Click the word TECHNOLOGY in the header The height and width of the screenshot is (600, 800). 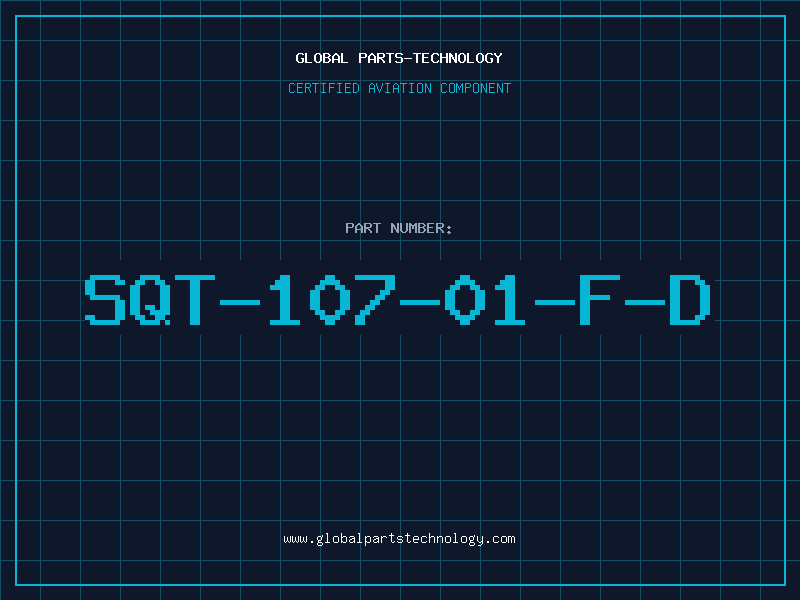pos(458,58)
